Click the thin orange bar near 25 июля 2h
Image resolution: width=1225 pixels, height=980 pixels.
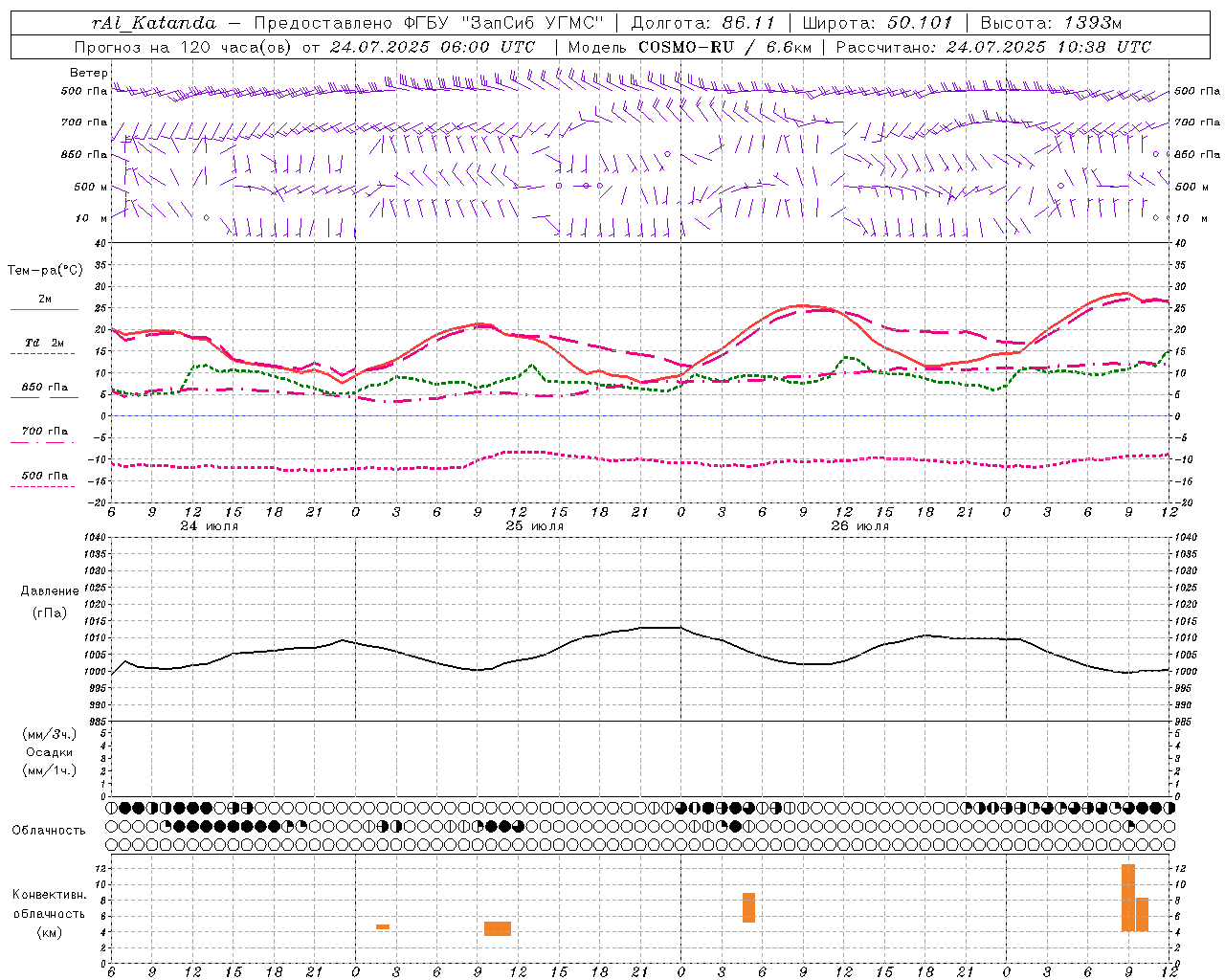[383, 926]
